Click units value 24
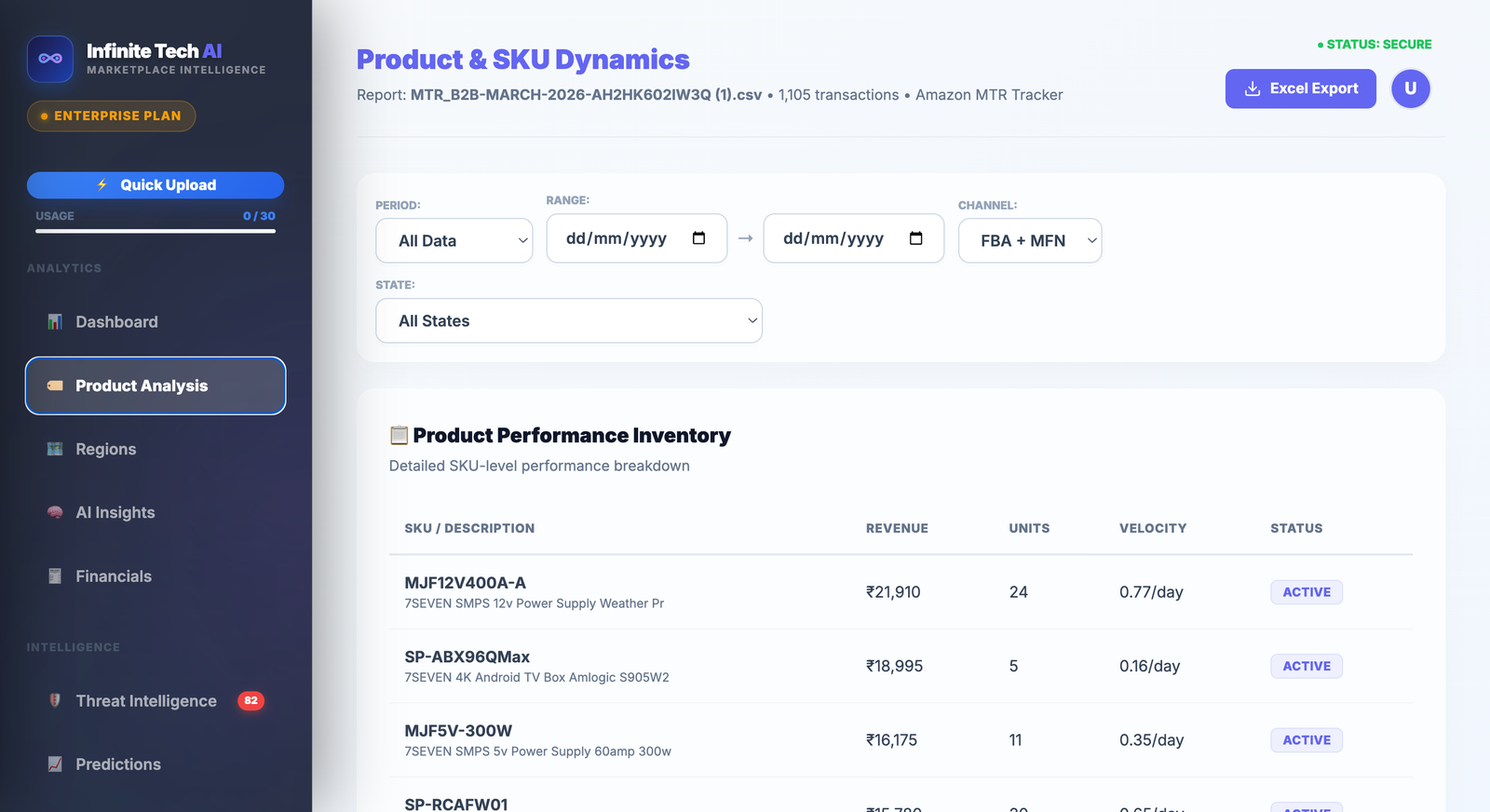This screenshot has width=1490, height=812. (1019, 592)
